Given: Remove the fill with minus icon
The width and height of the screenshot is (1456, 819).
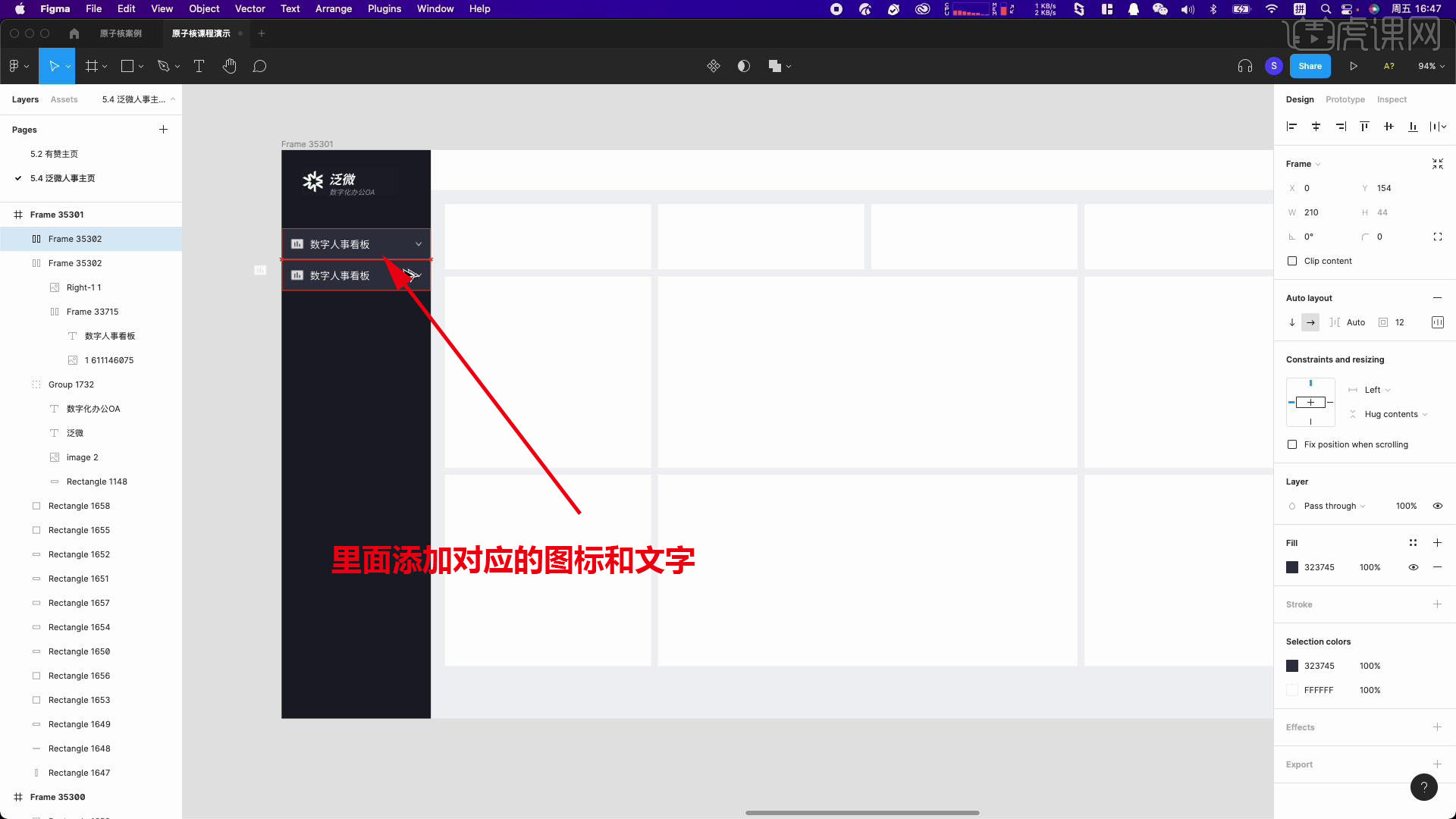Looking at the screenshot, I should [x=1437, y=567].
